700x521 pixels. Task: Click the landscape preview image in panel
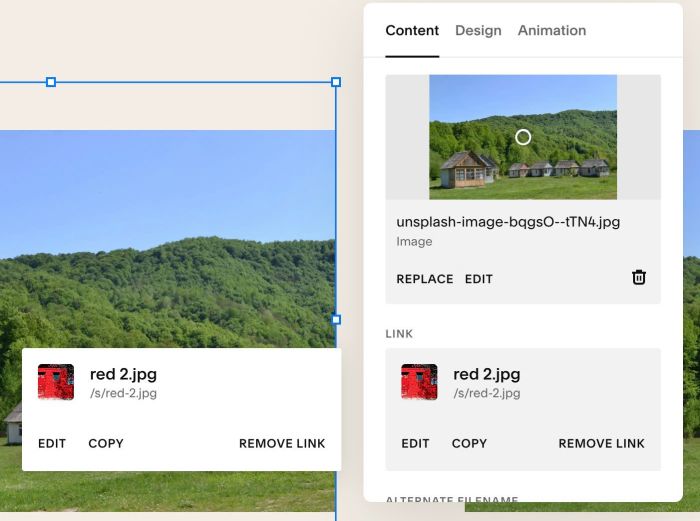(x=523, y=137)
